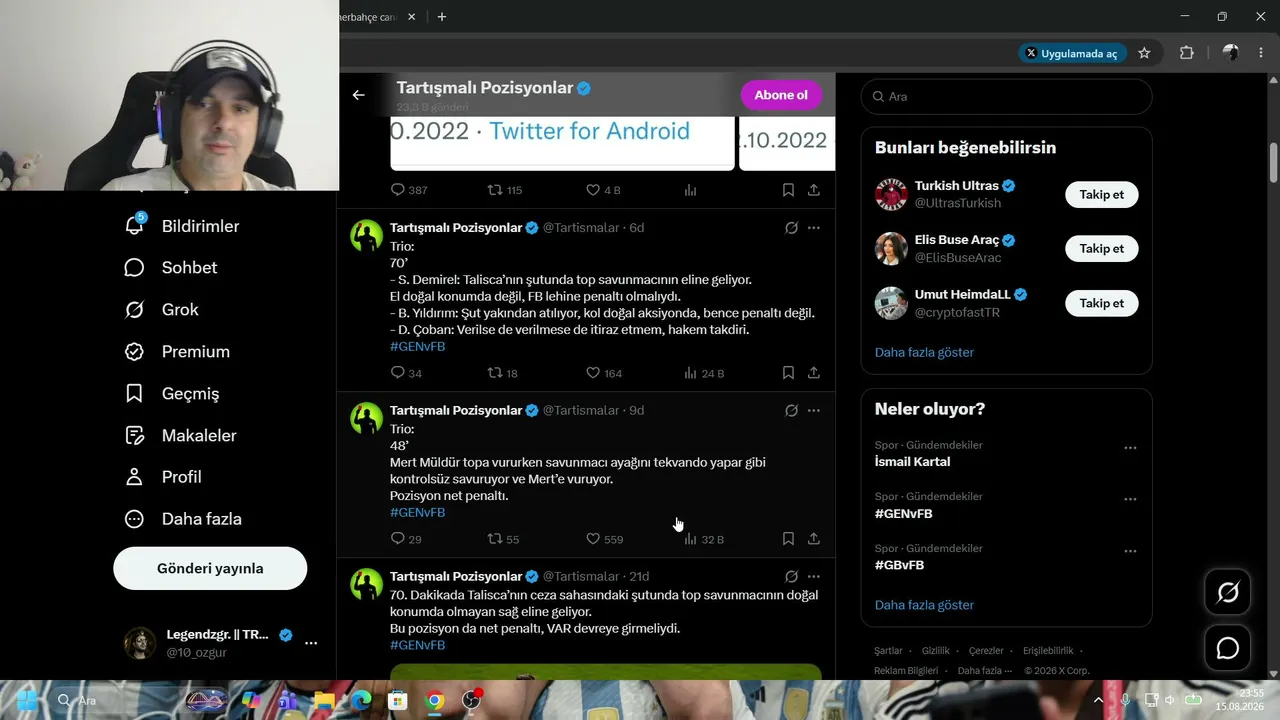1280x720 pixels.
Task: Like the top tweet with 4 B likes
Action: click(593, 190)
